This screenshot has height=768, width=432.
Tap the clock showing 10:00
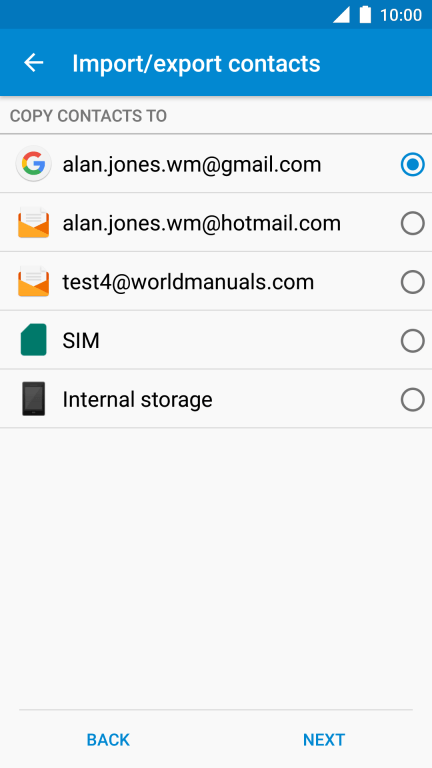coord(401,15)
